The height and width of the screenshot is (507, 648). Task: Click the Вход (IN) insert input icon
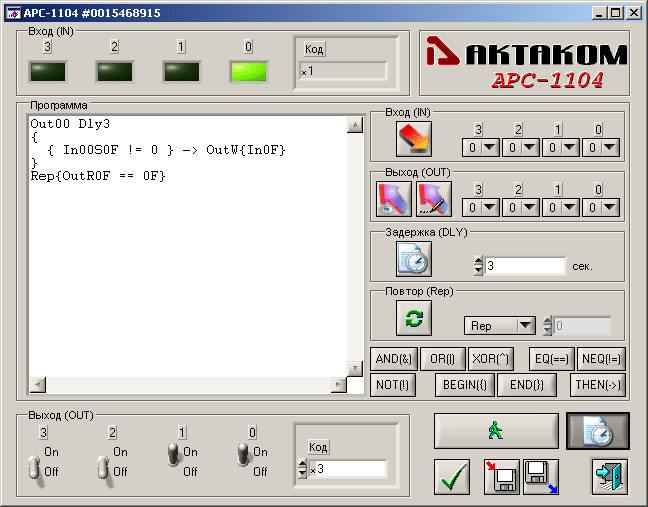pyautogui.click(x=414, y=140)
